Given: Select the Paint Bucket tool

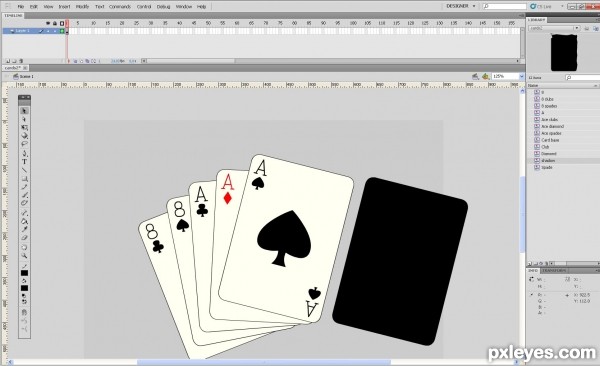Looking at the screenshot, I should (24, 221).
